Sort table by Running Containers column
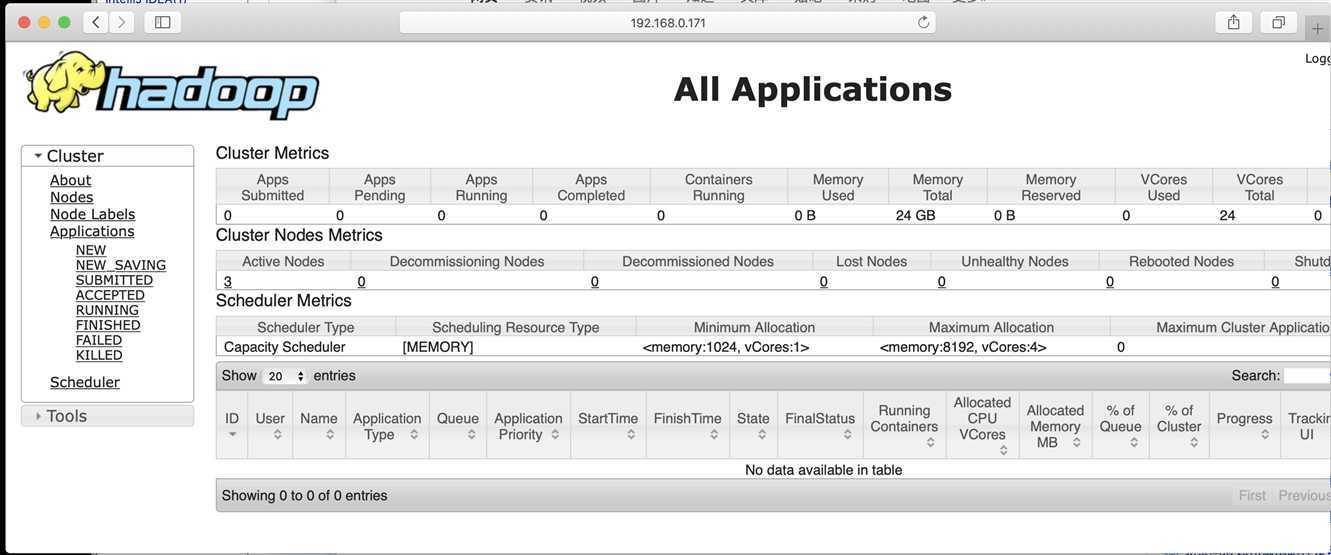Image resolution: width=1331 pixels, height=555 pixels. 904,425
